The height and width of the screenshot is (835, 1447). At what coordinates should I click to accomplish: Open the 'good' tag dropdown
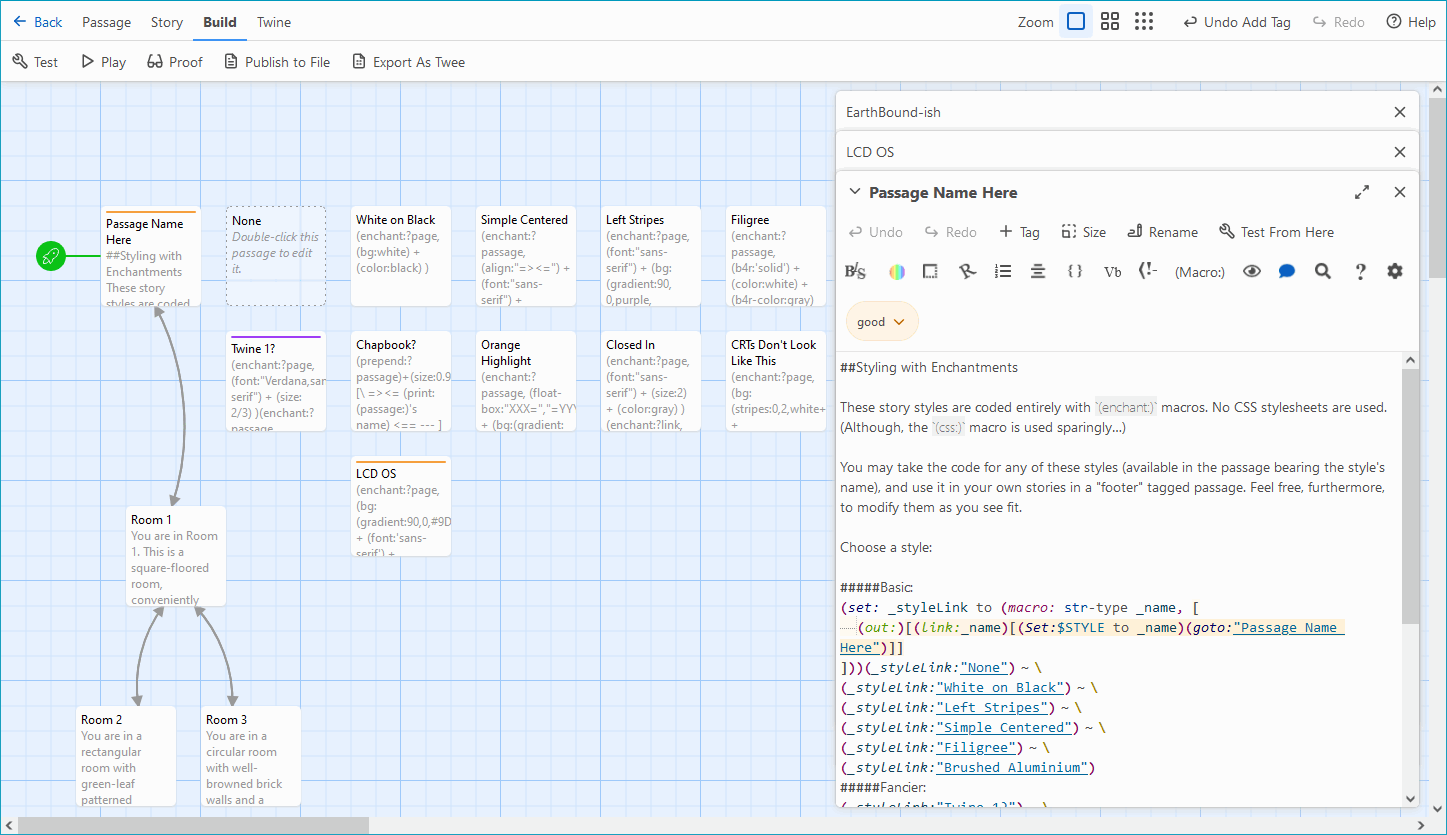click(881, 321)
